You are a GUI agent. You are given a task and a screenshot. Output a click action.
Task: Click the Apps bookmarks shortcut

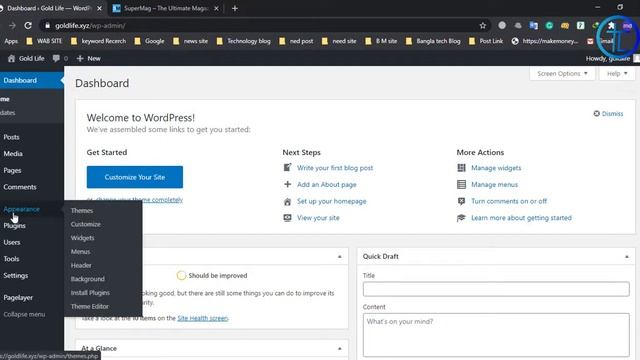pos(11,41)
